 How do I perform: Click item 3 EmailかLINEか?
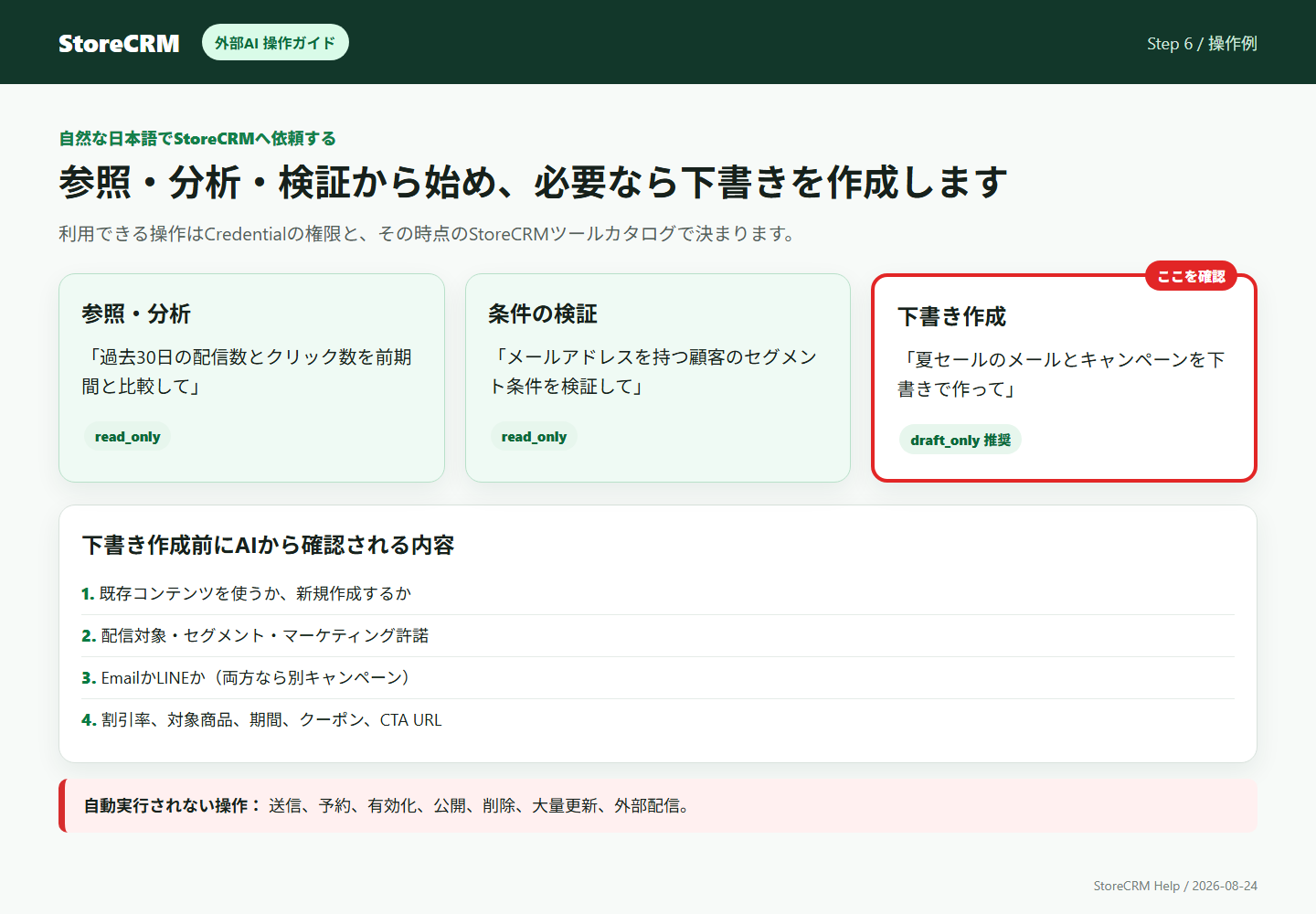[x=658, y=677]
